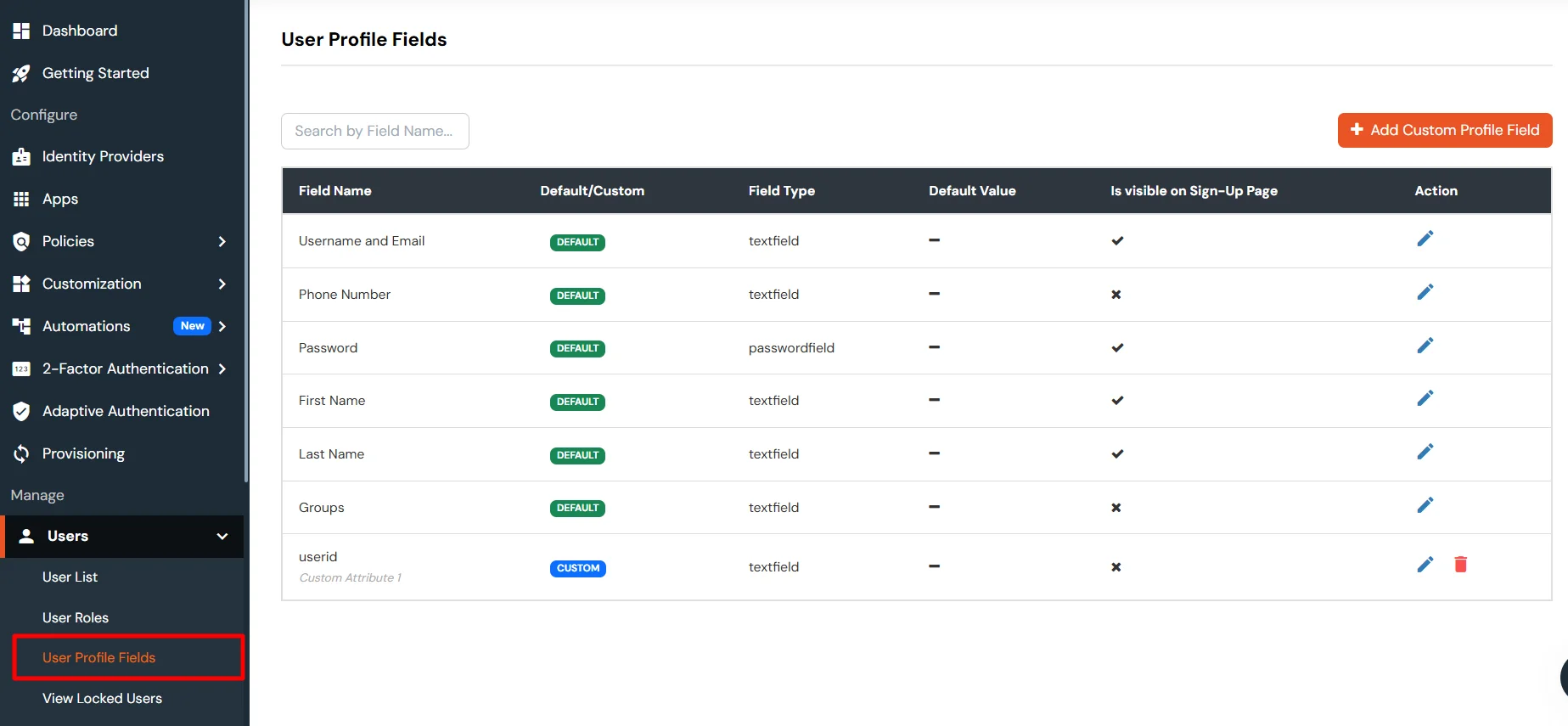Click the sign-up visibility checkmark for First Name
The image size is (1568, 726).
click(1117, 401)
